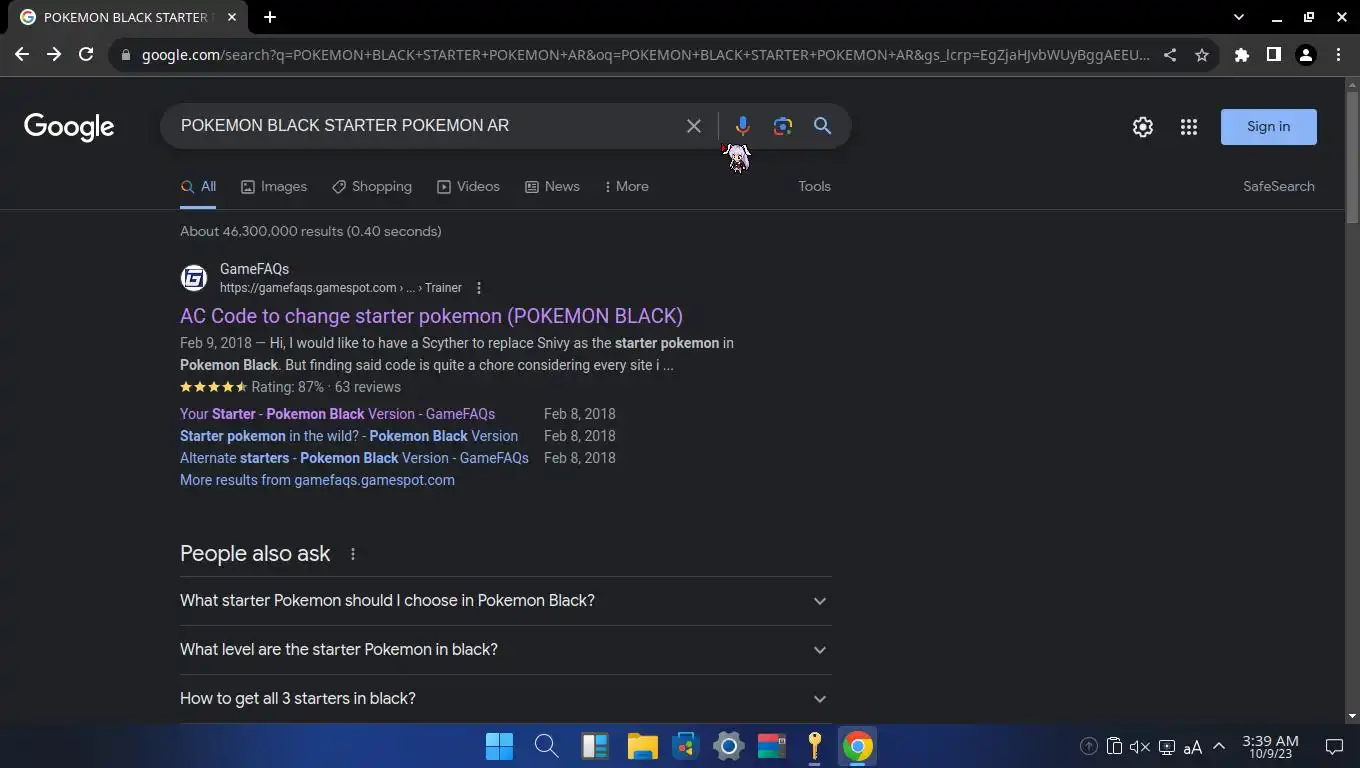The image size is (1360, 768).
Task: Go forward with the browser forward arrow
Action: pyautogui.click(x=54, y=55)
